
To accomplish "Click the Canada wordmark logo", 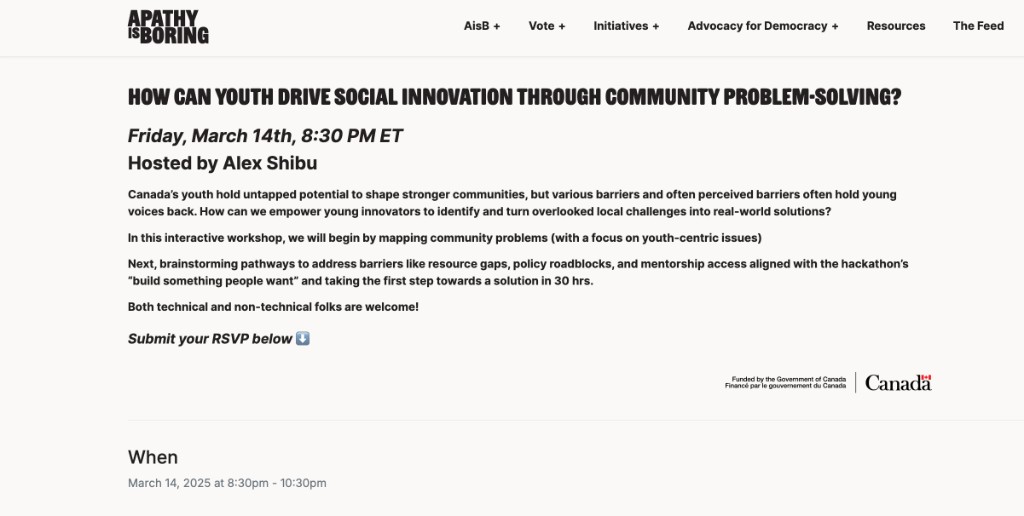I will (x=897, y=383).
